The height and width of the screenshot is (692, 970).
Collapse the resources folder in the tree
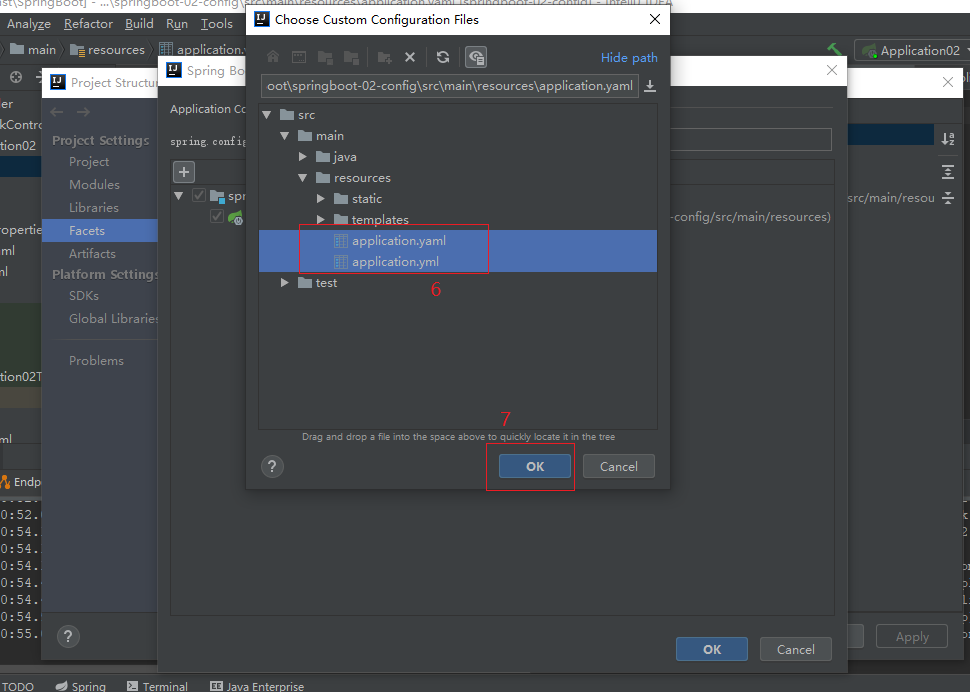click(303, 178)
